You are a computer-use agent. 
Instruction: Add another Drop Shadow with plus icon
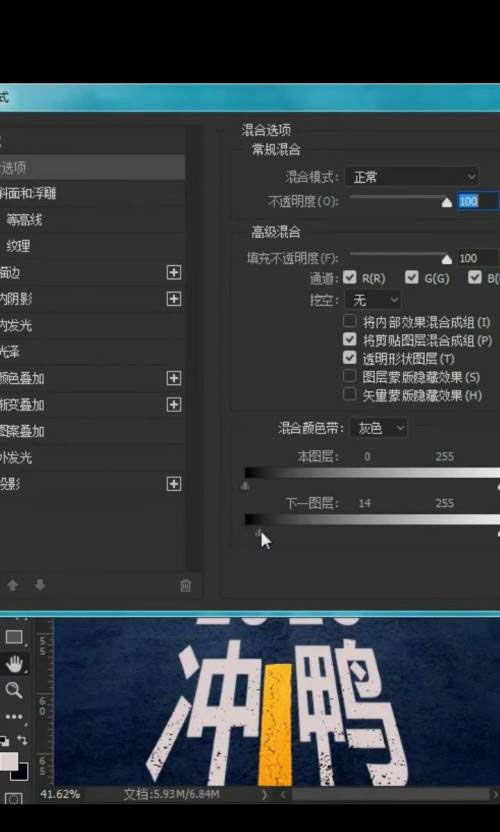click(174, 484)
